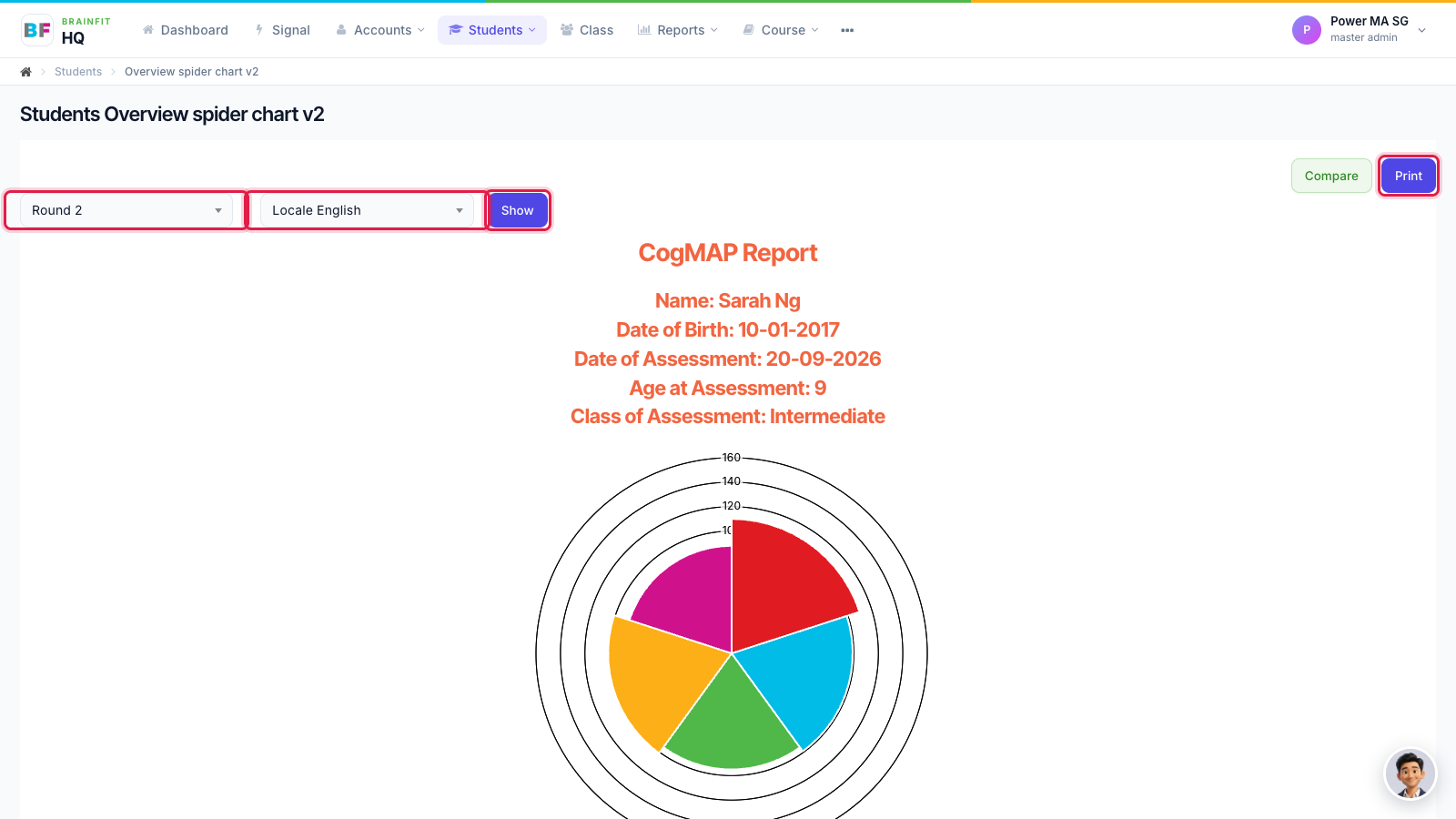Click the BrainFit HQ logo
1456x819 pixels.
coord(66,30)
